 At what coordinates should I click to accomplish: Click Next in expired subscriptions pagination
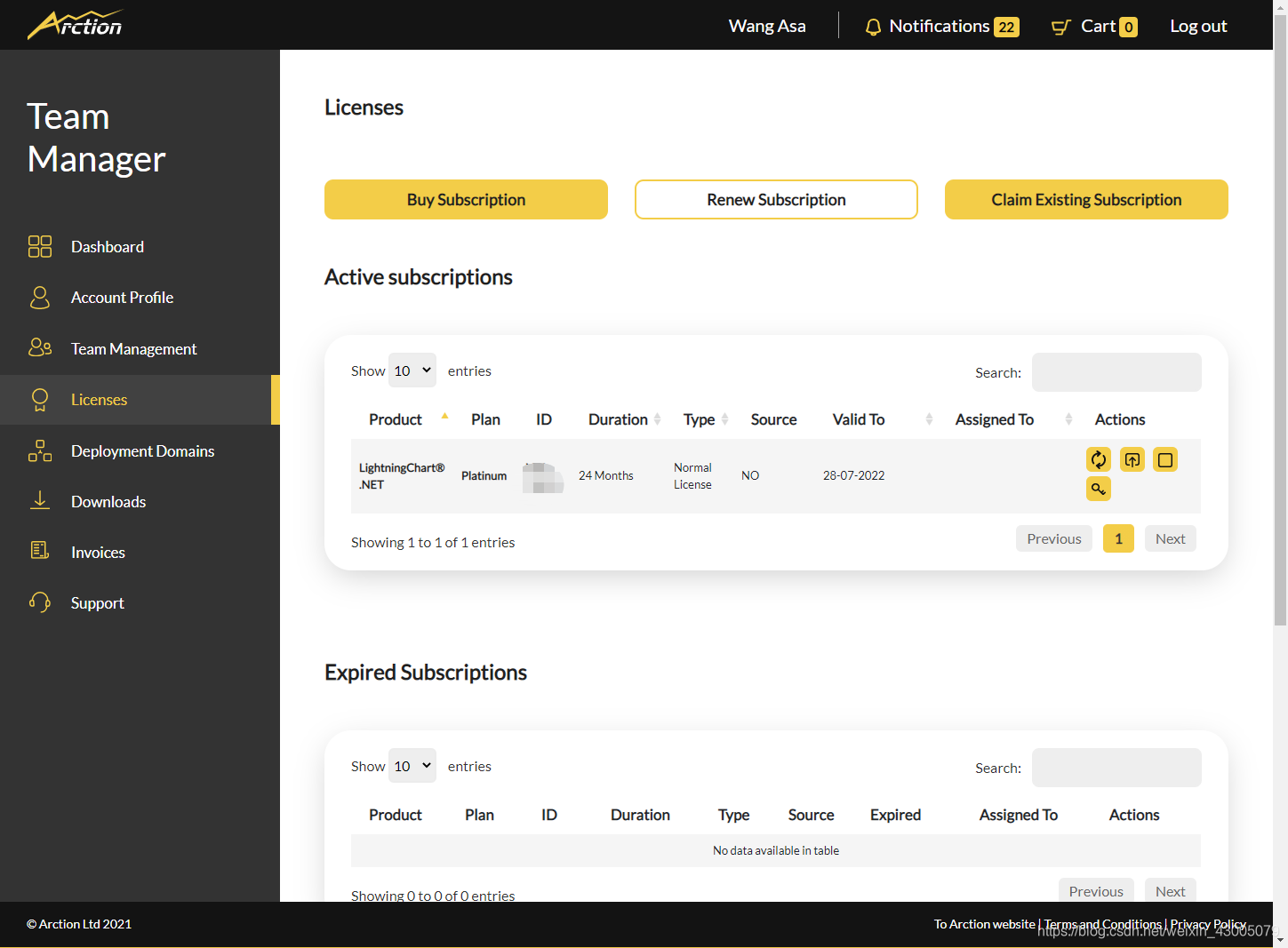[1170, 891]
